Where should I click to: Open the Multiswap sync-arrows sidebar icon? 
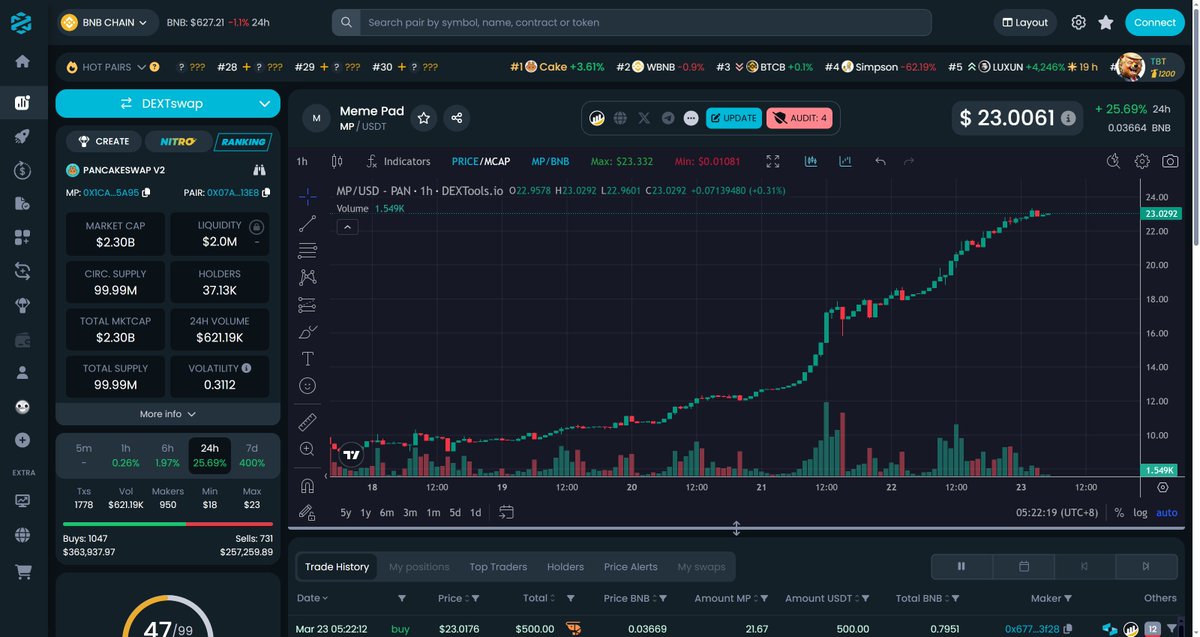22,270
